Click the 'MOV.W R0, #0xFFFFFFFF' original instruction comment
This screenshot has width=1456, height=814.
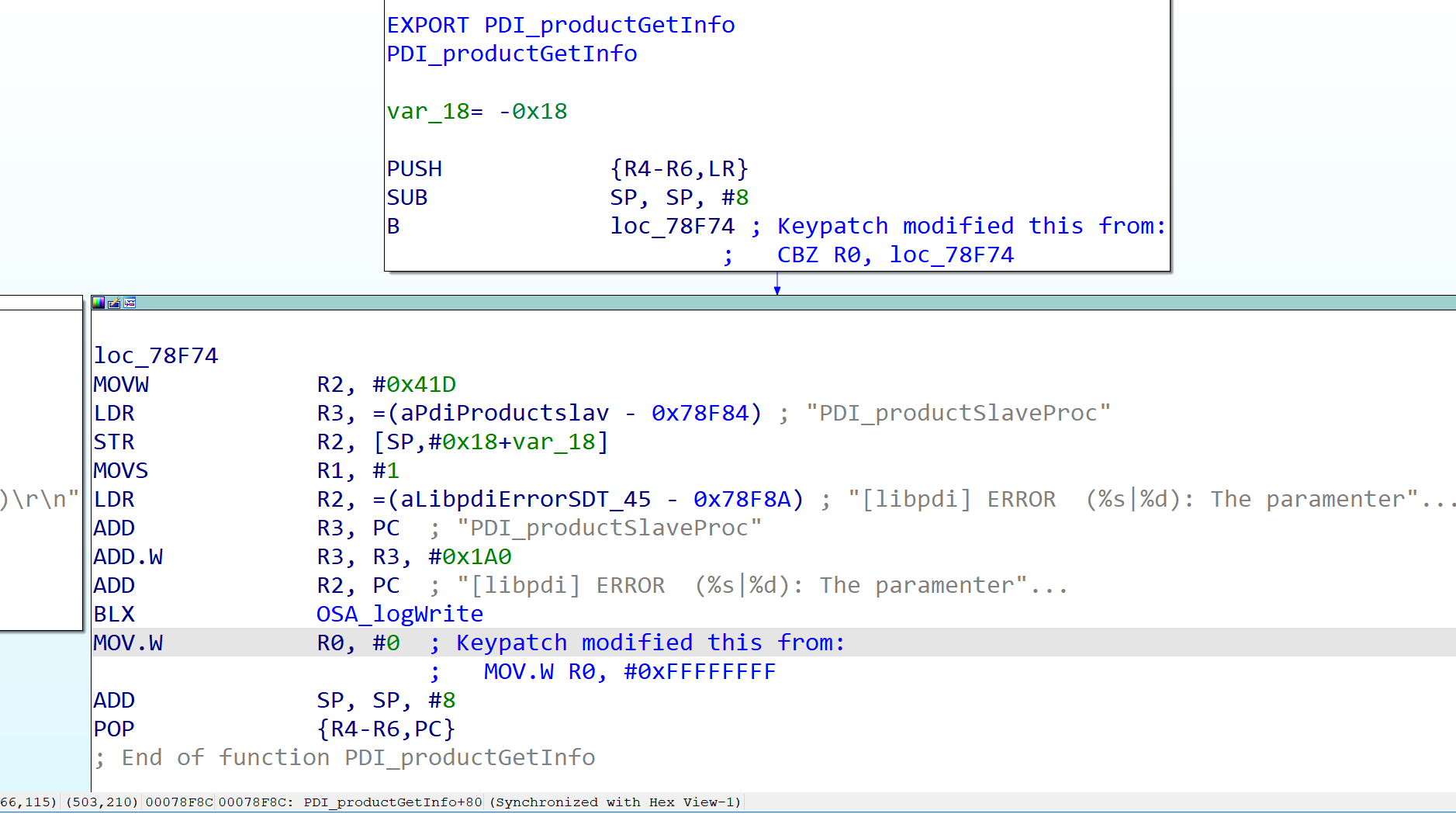(x=630, y=671)
